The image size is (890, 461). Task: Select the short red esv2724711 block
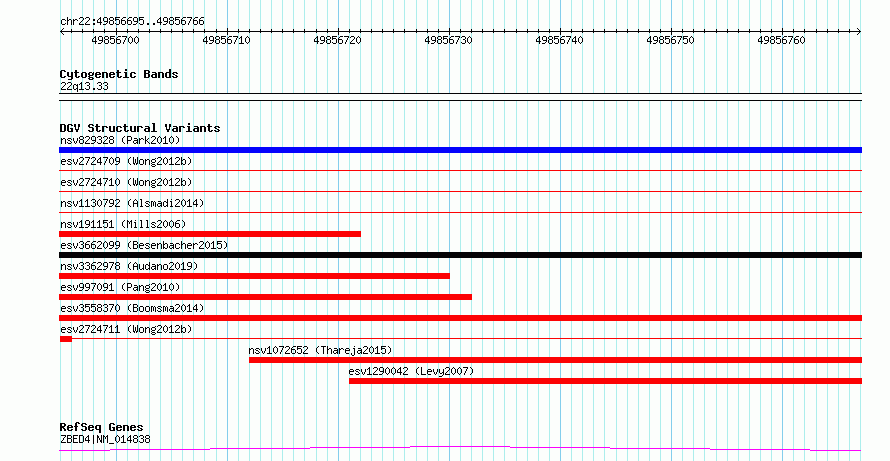click(x=66, y=339)
